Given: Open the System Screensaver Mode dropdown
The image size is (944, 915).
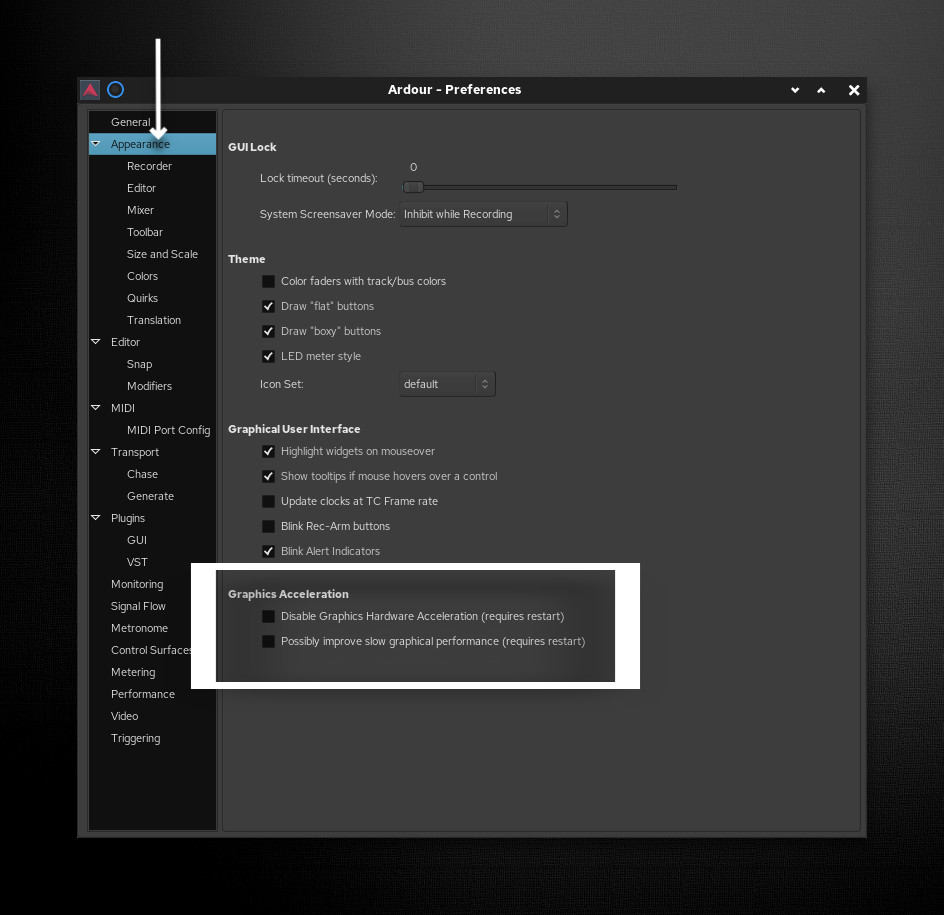Looking at the screenshot, I should [483, 214].
